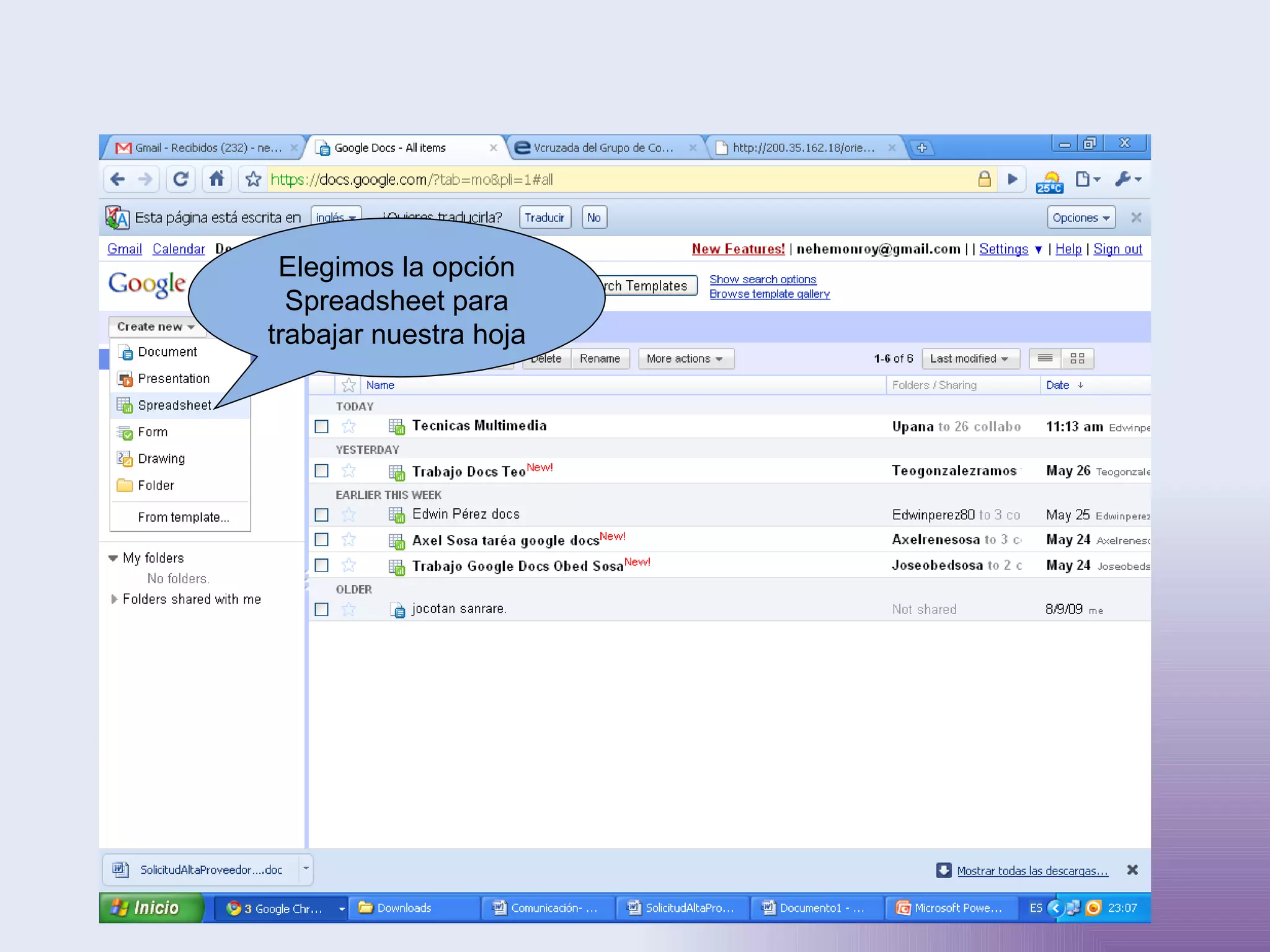Switch to Vcruzada del Grupo tab
The width and height of the screenshot is (1270, 952).
point(605,148)
